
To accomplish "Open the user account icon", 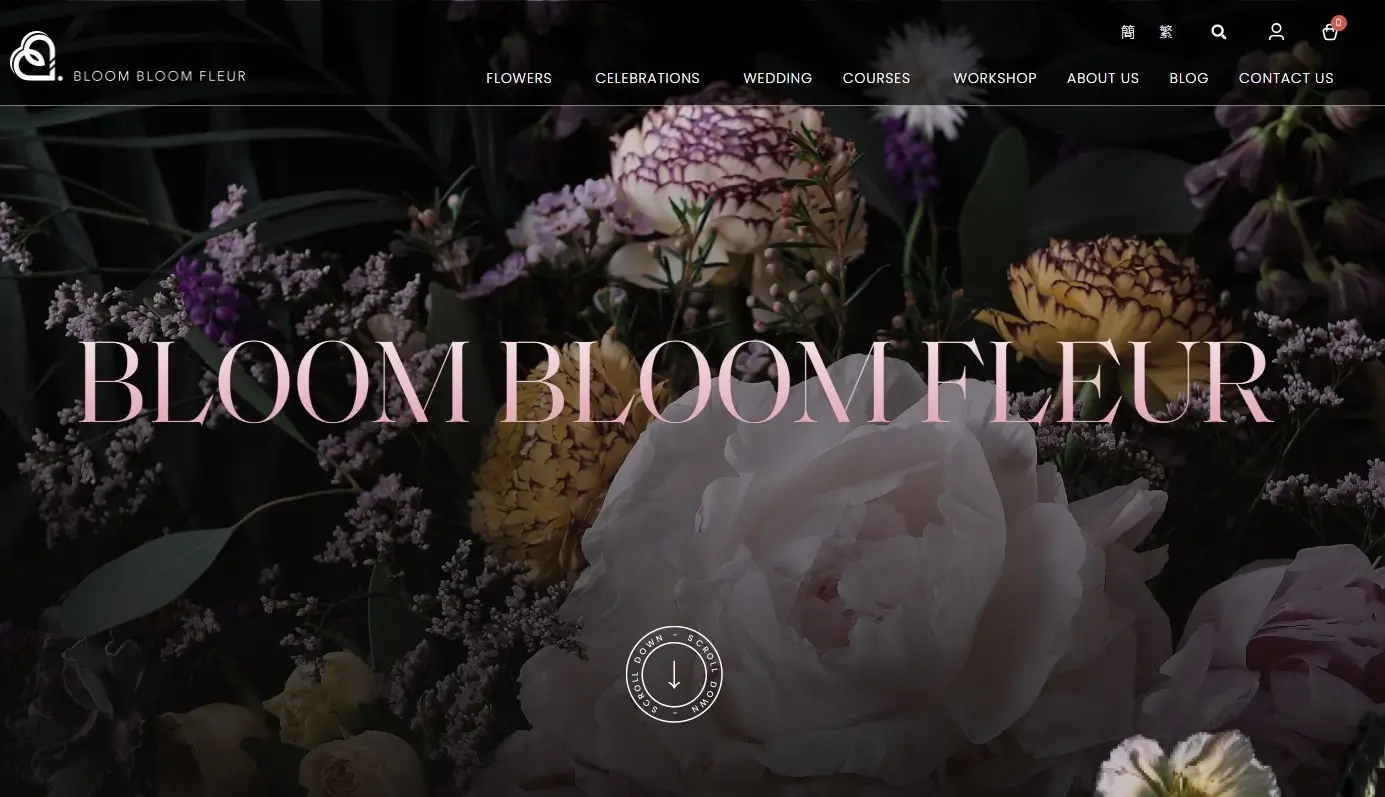I will (x=1276, y=32).
